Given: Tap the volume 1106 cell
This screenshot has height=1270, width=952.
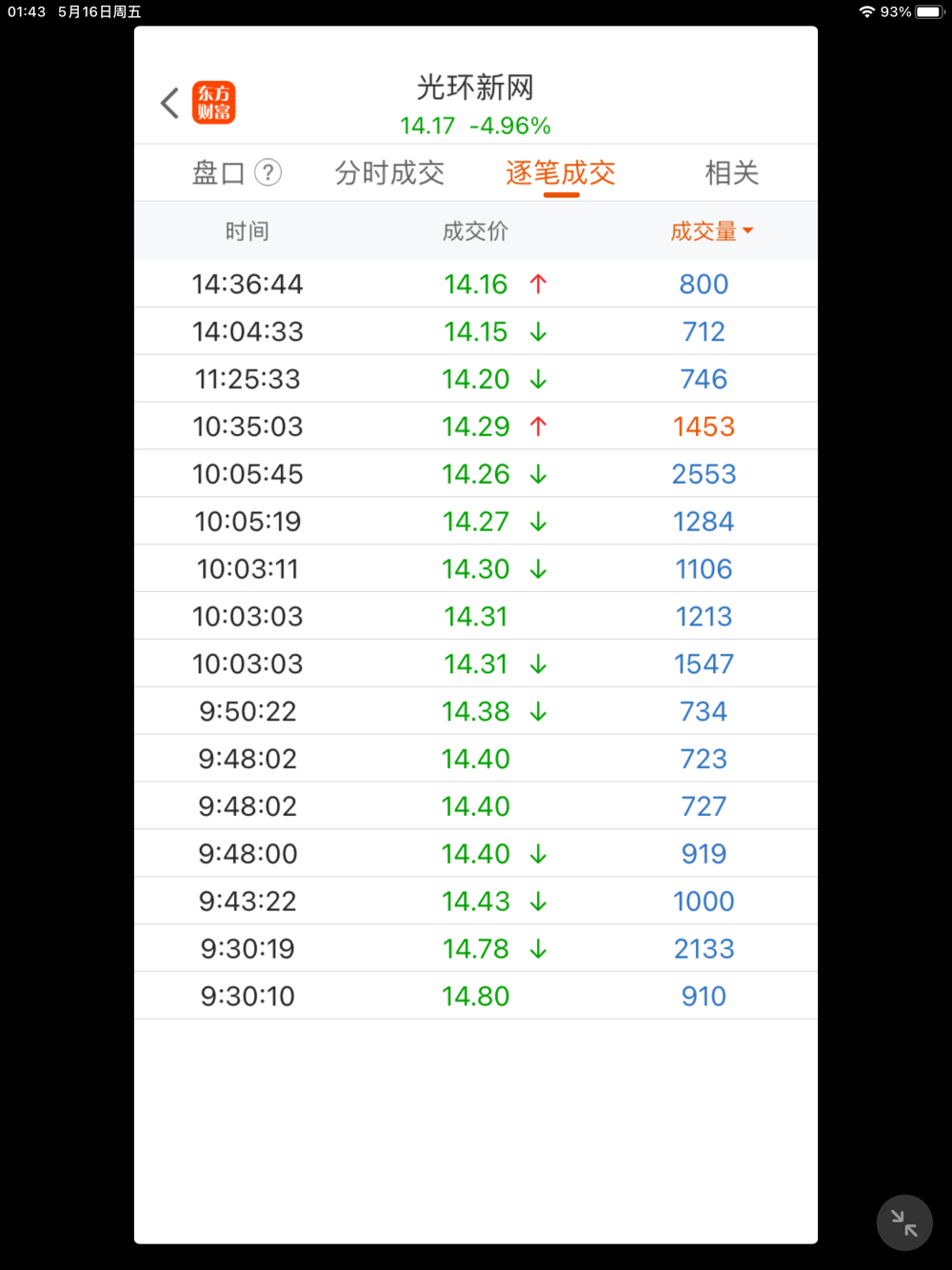Looking at the screenshot, I should tap(704, 569).
